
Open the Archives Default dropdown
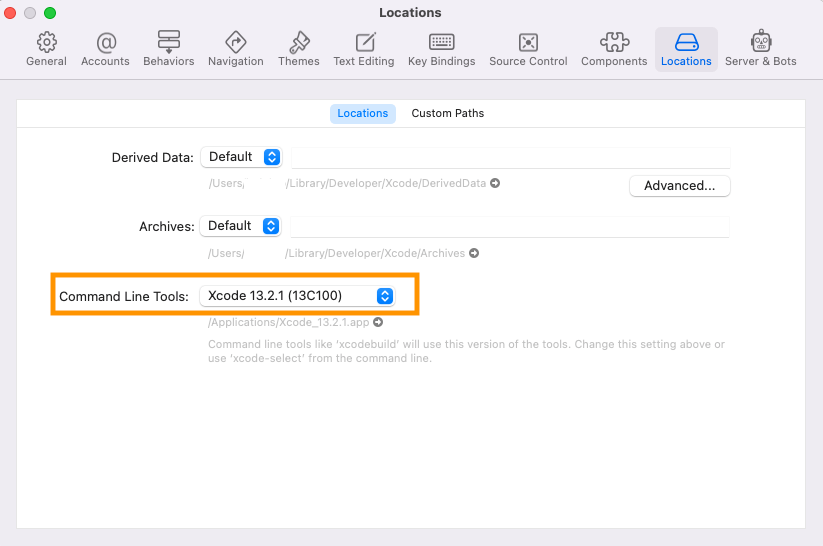[240, 226]
